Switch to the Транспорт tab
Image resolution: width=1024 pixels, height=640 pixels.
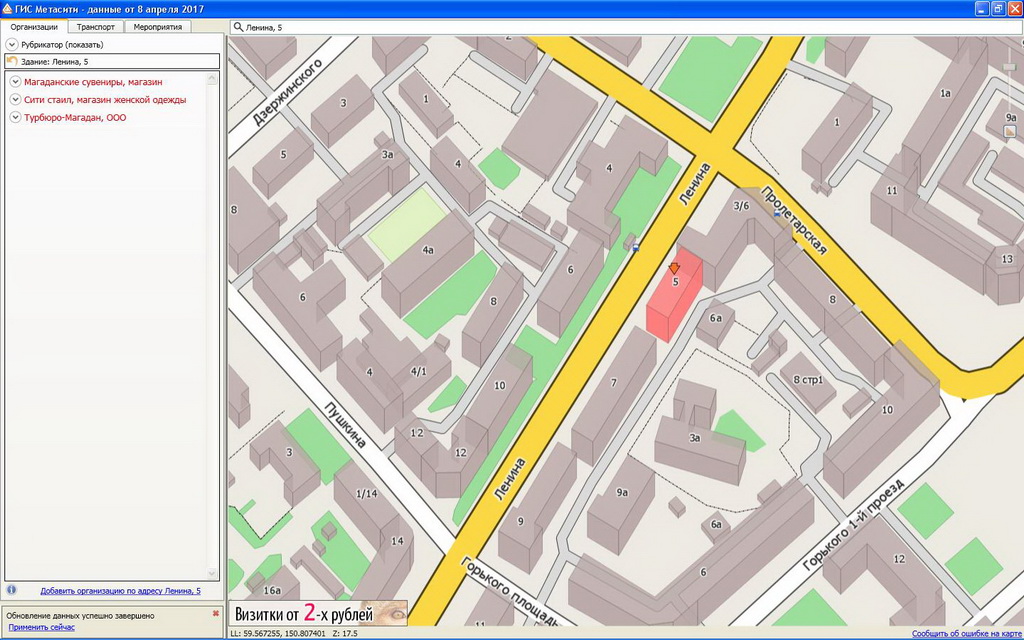click(x=96, y=27)
